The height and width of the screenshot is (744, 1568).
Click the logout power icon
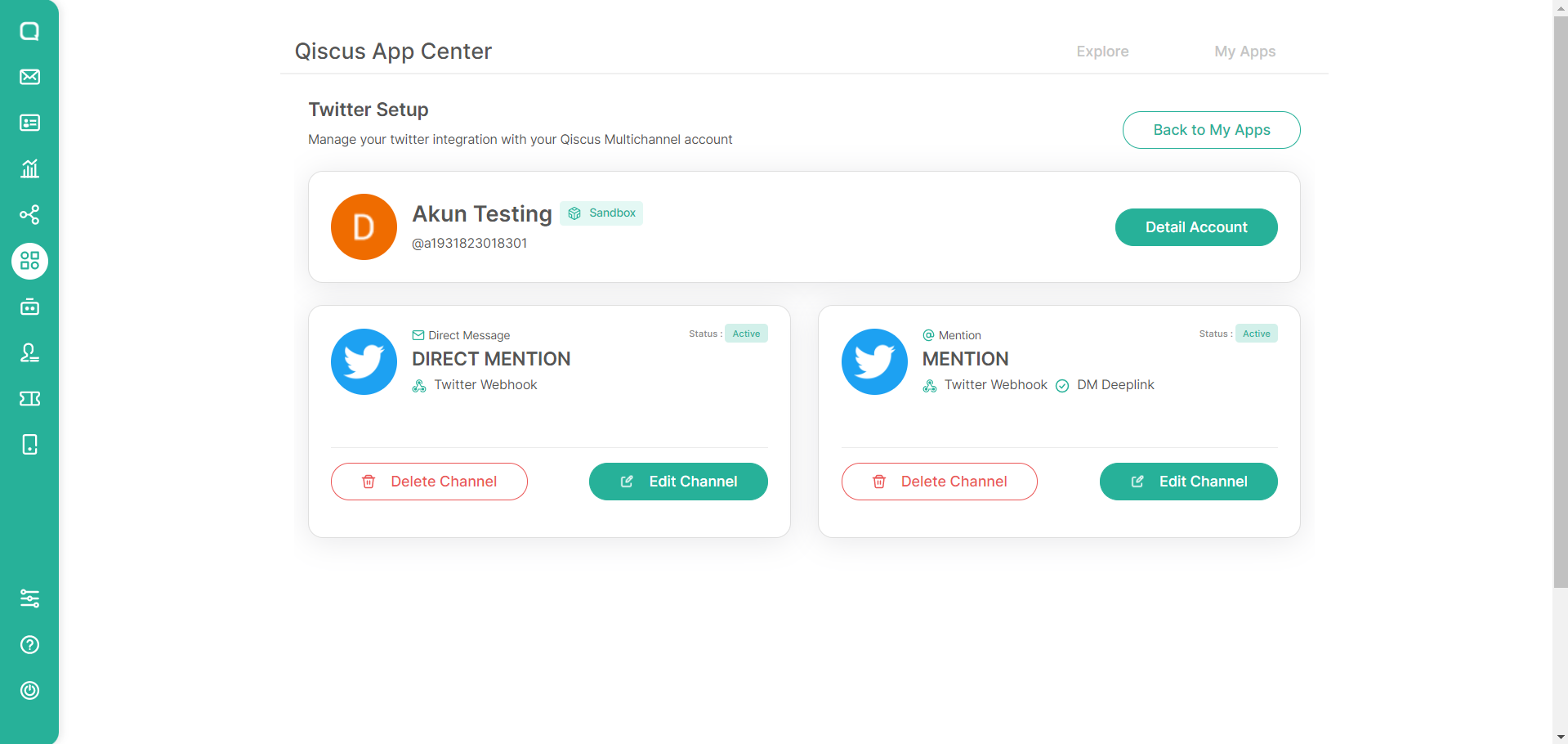[29, 690]
